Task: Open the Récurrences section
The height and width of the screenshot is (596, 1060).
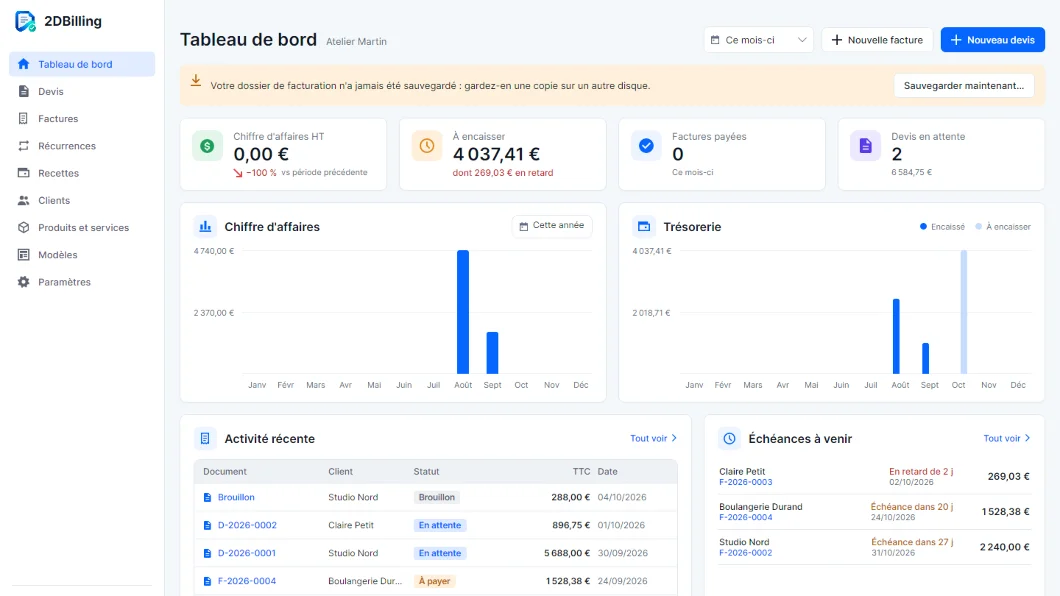Action: tap(82, 146)
